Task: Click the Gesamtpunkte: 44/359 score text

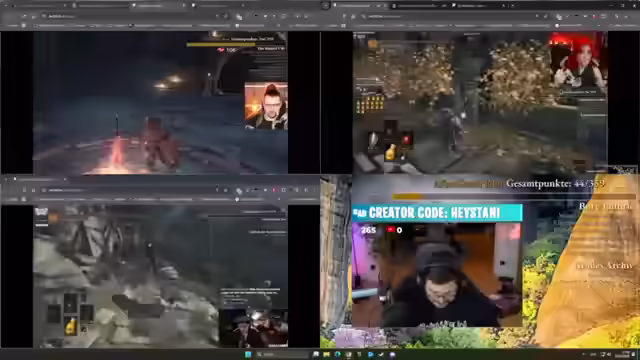Action: click(x=556, y=184)
